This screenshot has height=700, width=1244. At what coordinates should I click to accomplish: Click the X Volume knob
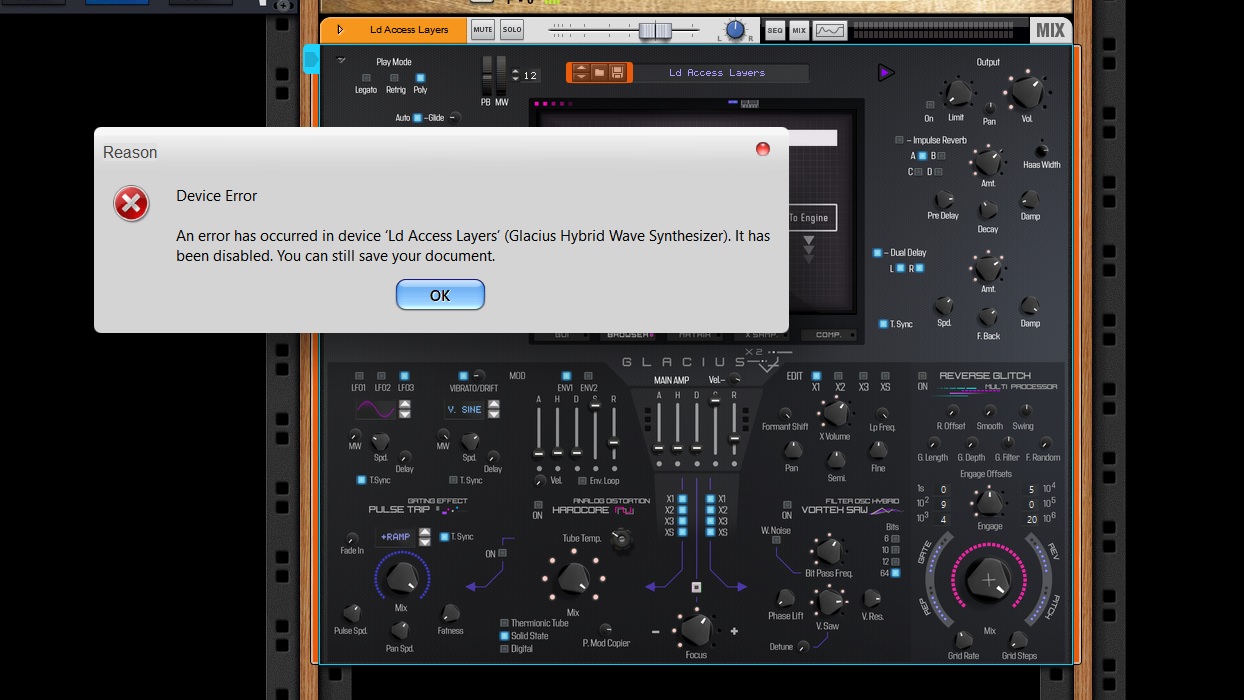point(834,412)
